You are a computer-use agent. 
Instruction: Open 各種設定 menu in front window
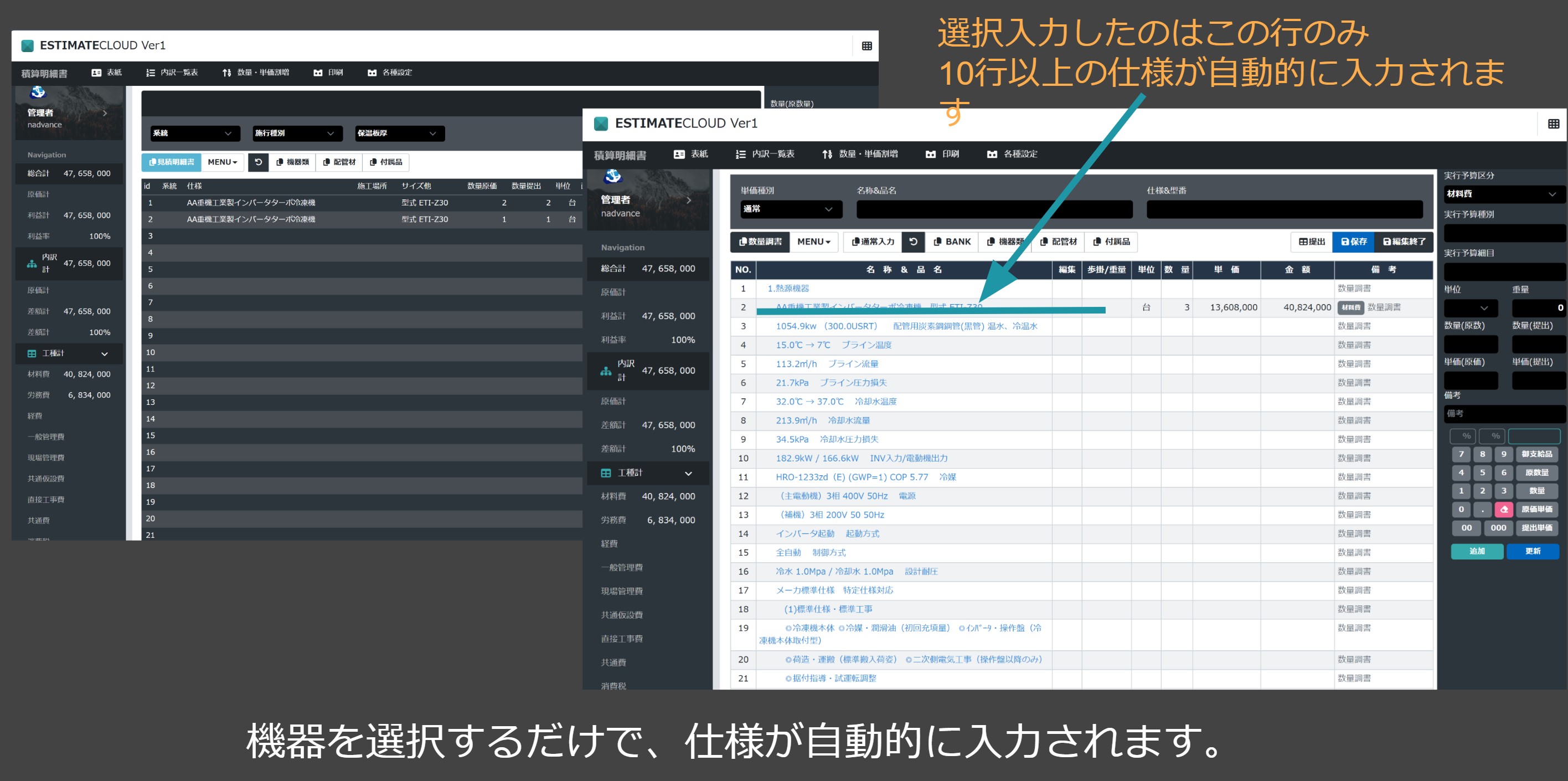pos(1012,154)
